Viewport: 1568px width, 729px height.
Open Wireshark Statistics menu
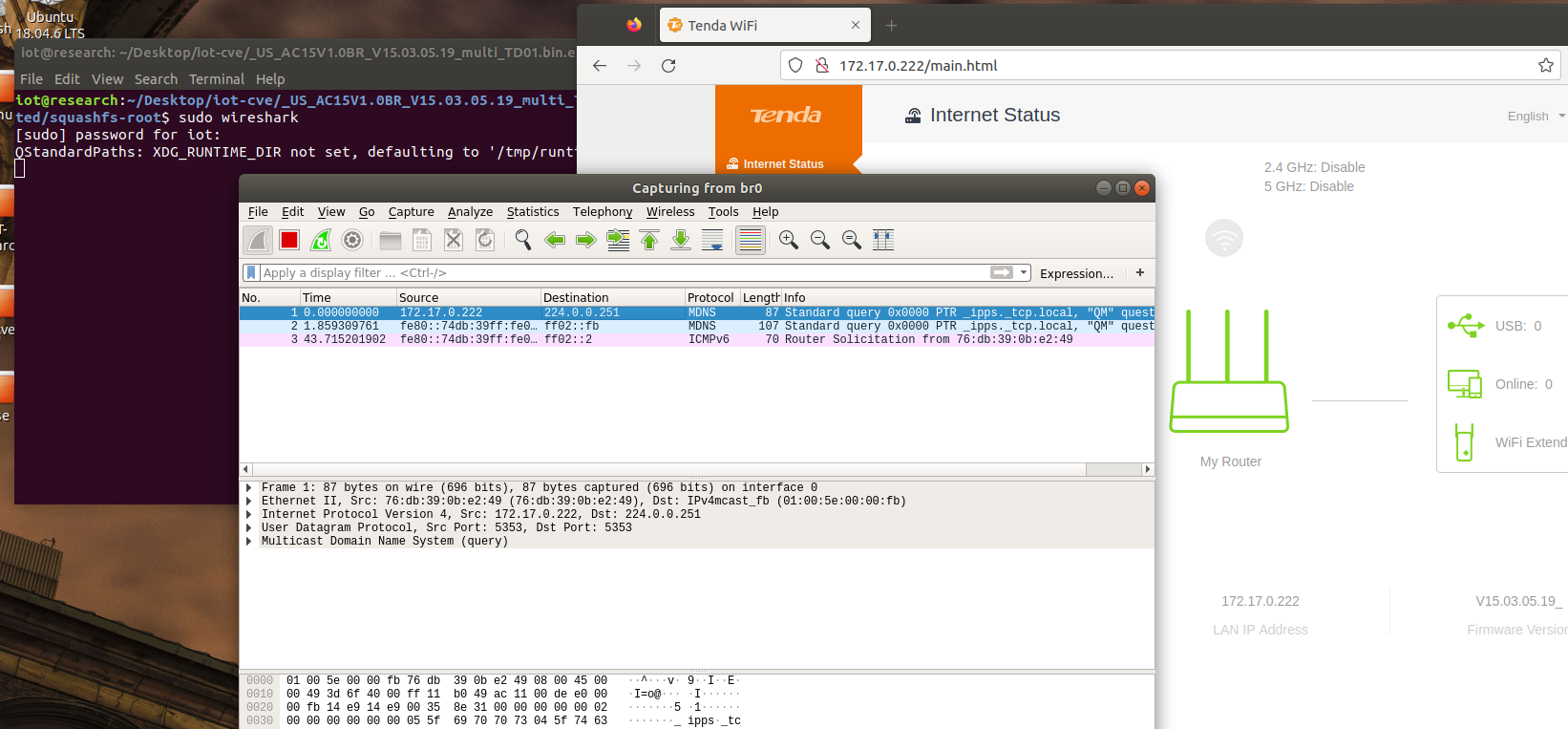[533, 212]
